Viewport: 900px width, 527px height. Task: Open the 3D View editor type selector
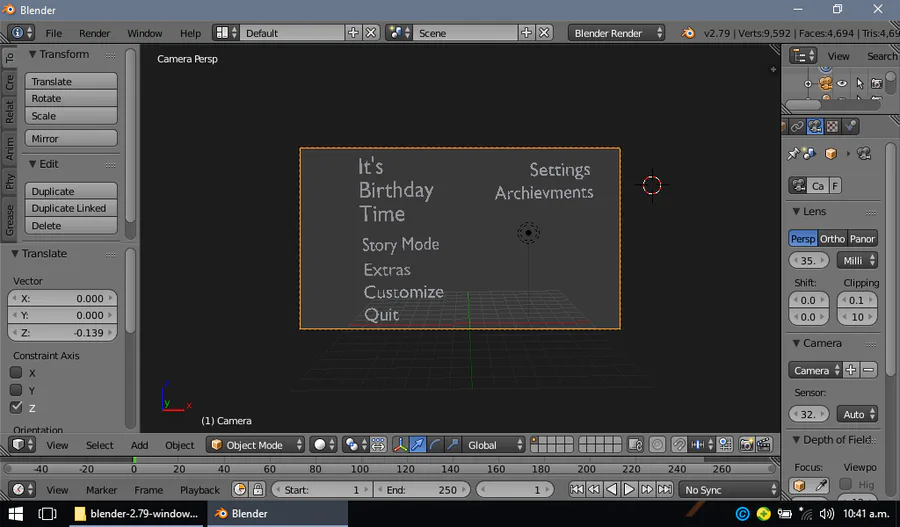[x=23, y=445]
